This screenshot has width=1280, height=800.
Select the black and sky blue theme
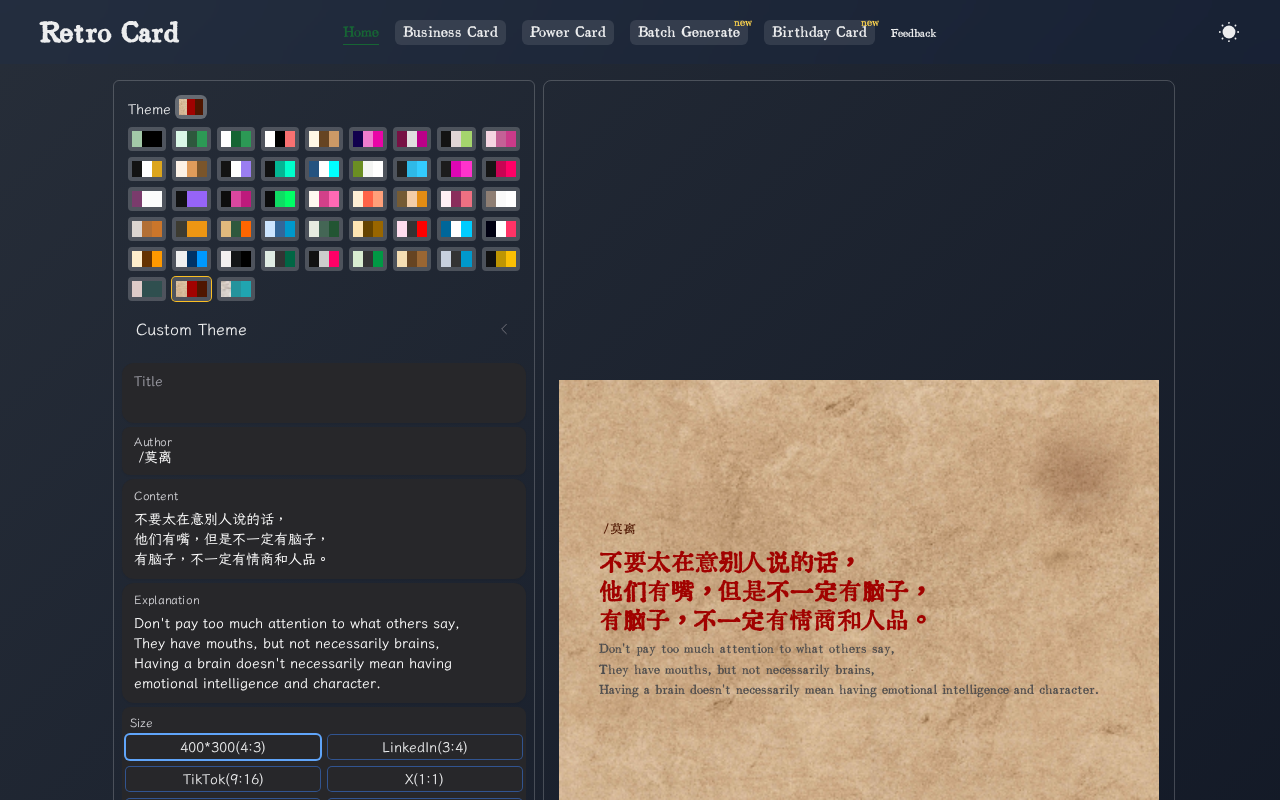(x=412, y=169)
